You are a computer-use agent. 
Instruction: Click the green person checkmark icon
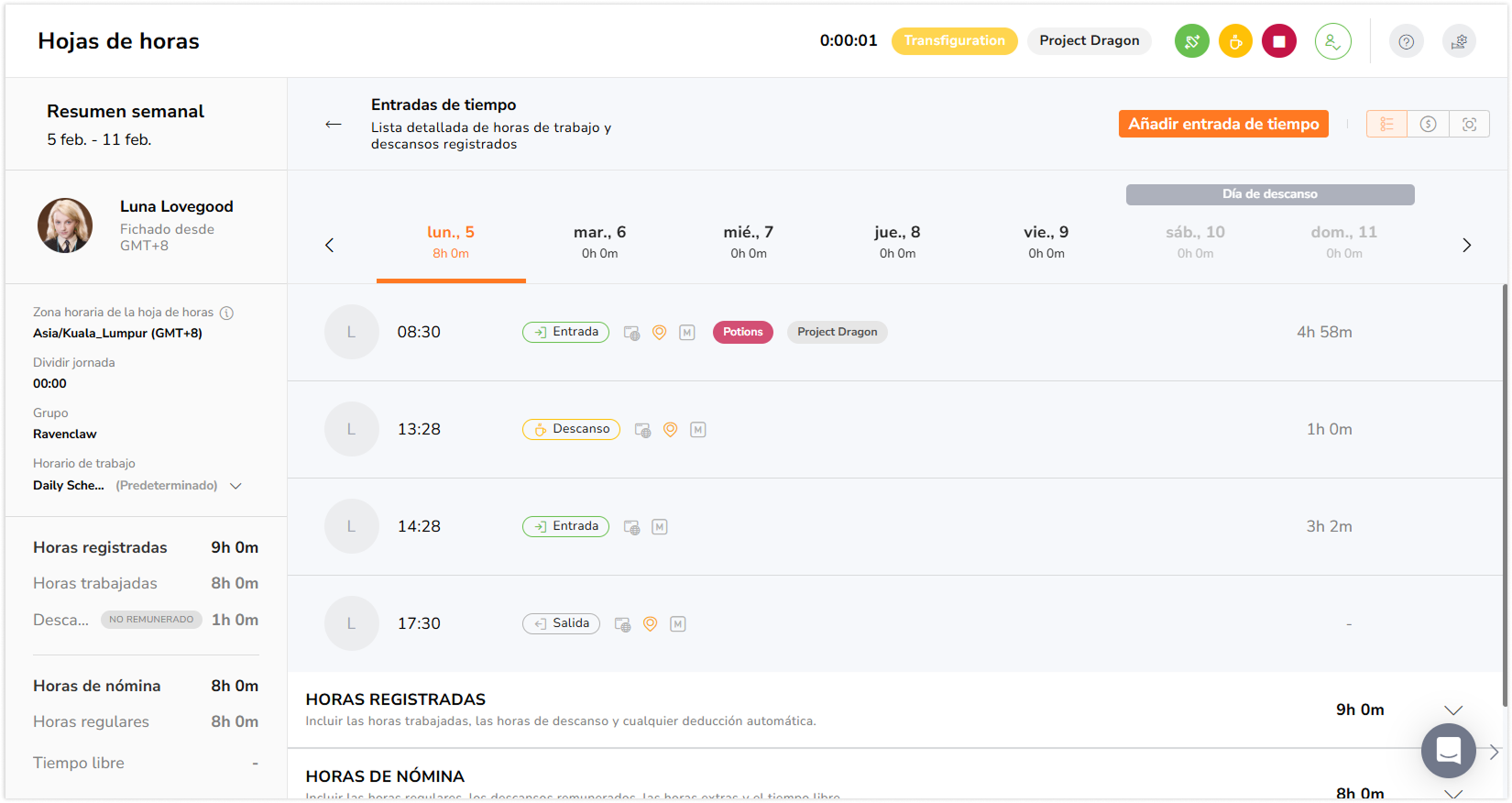pos(1332,41)
